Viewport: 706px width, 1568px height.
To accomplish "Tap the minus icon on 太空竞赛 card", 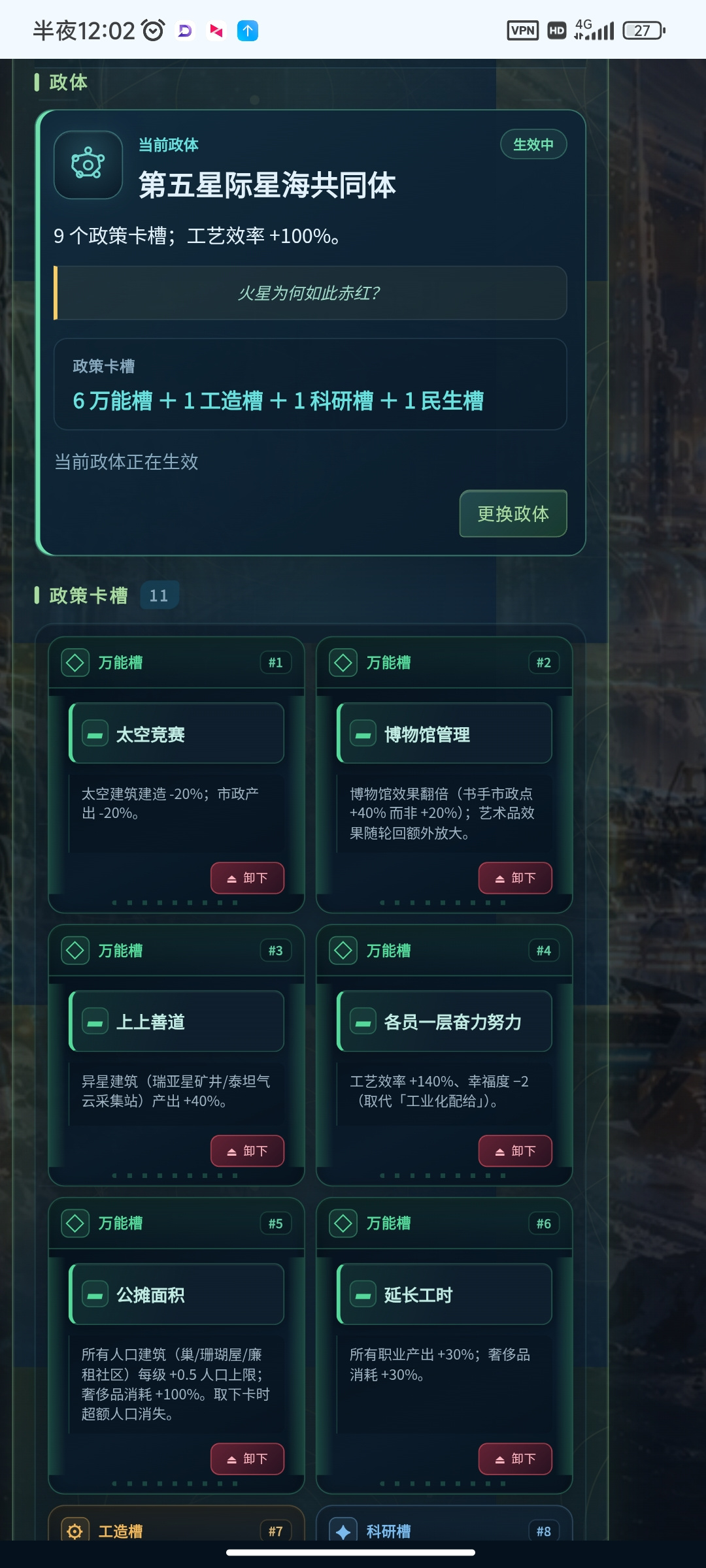I will coord(95,734).
